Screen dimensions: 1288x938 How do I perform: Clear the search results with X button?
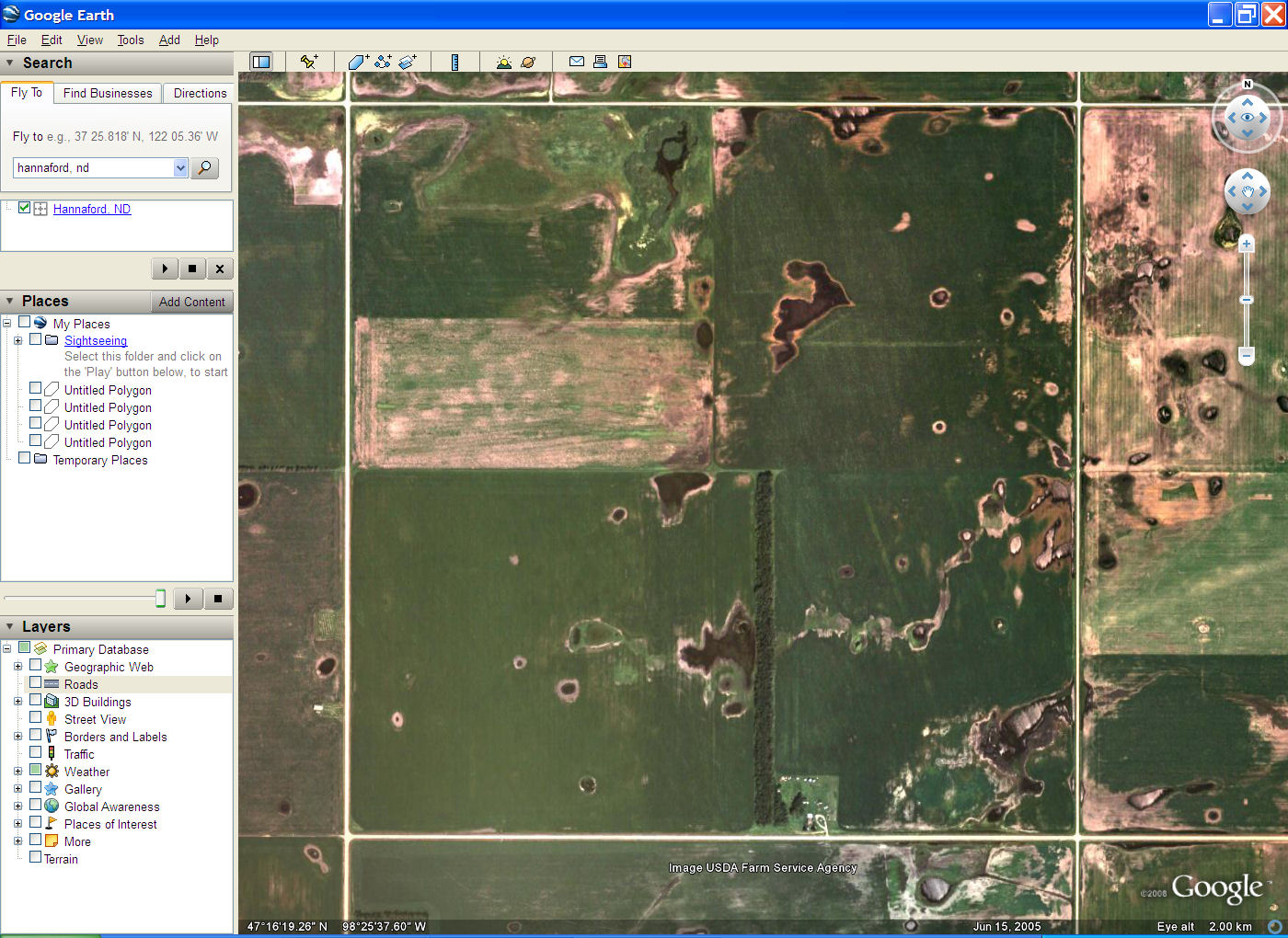[x=219, y=269]
